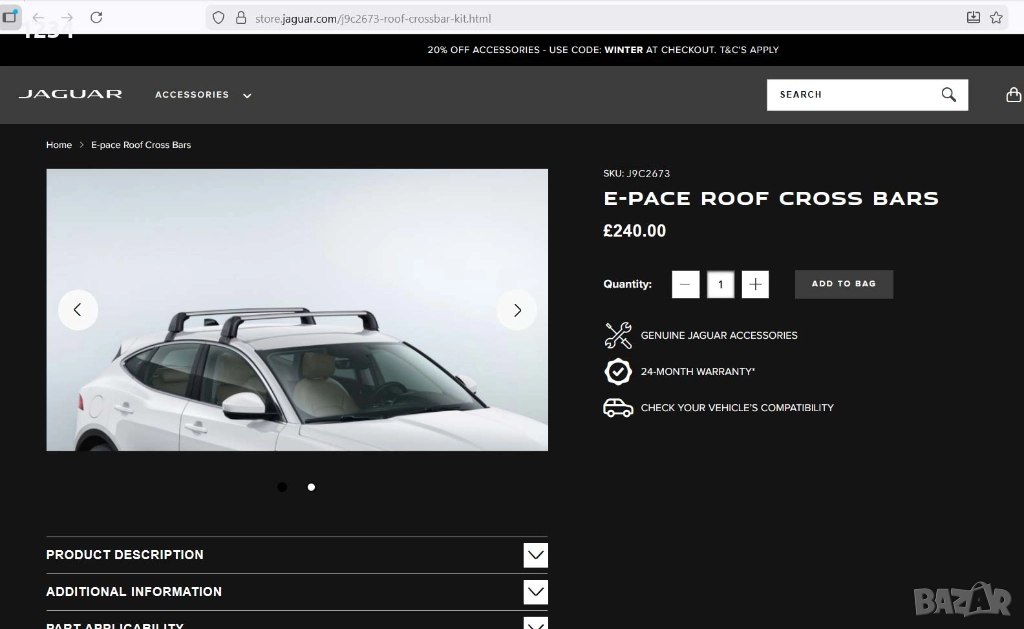The width and height of the screenshot is (1024, 629).
Task: Reload the page with the refresh icon
Action: pyautogui.click(x=96, y=18)
